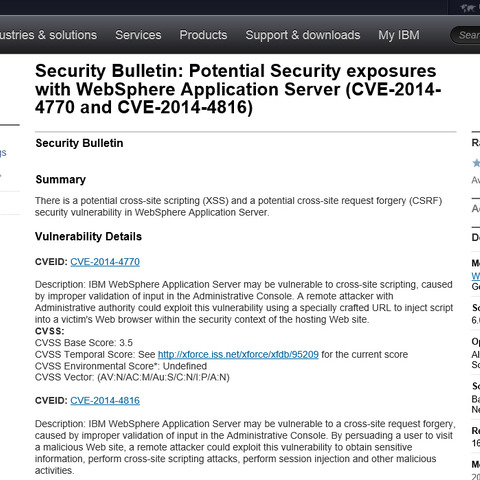The image size is (480, 480).
Task: Click CVSS Environmental Score Undefined text
Action: [121, 366]
